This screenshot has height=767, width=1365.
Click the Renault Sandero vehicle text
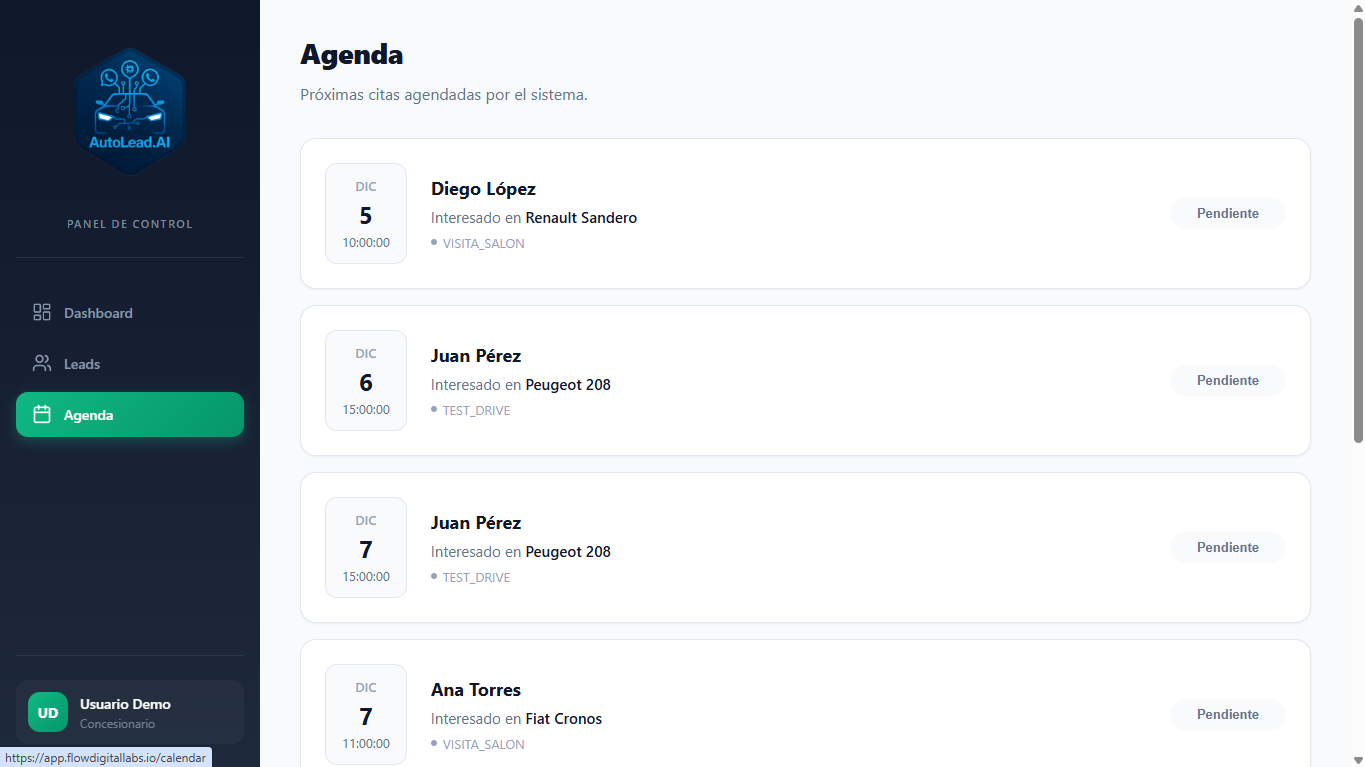(x=581, y=218)
